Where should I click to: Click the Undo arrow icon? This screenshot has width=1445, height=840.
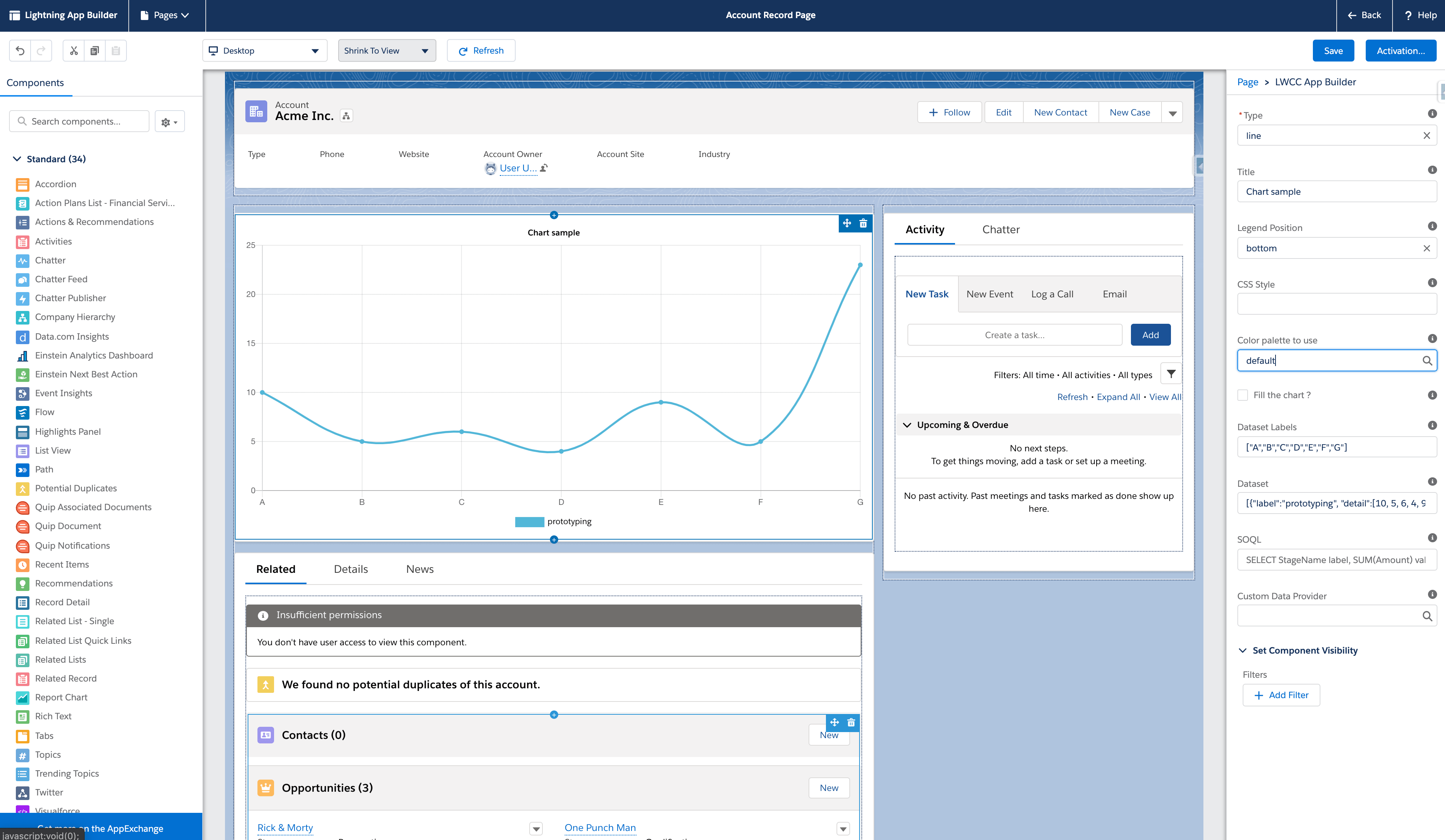click(x=20, y=51)
